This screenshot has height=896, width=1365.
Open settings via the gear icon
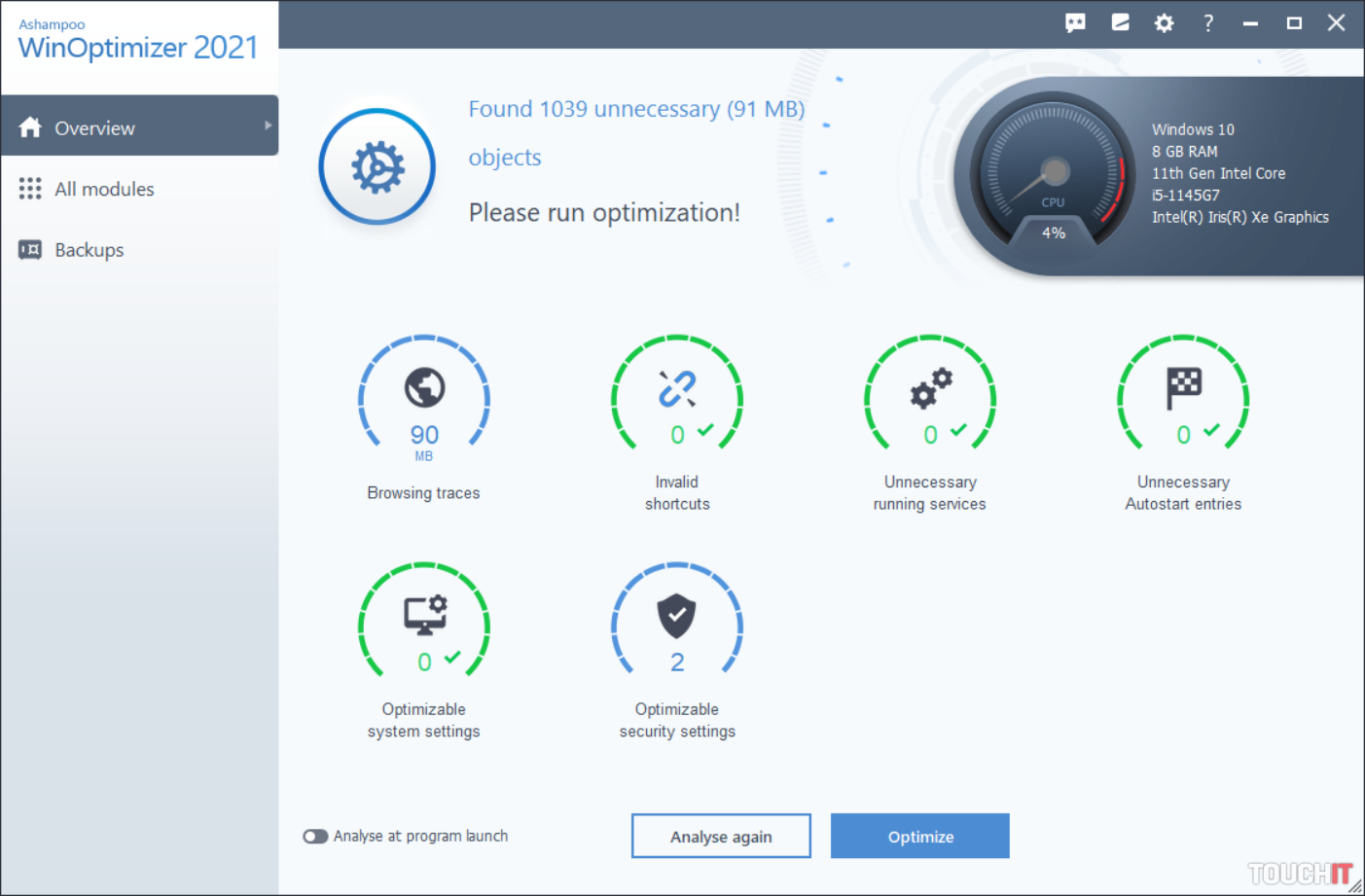(1164, 22)
